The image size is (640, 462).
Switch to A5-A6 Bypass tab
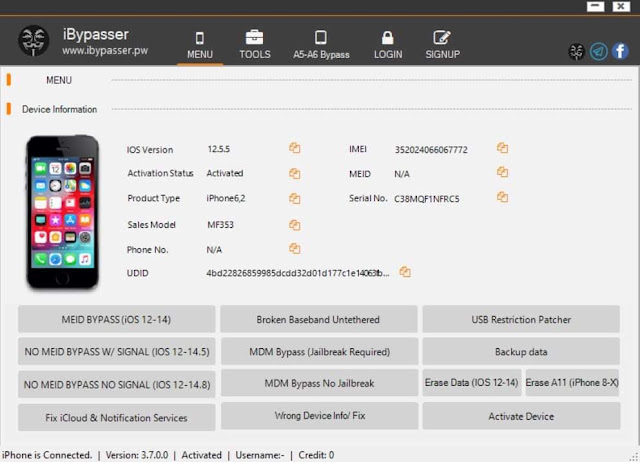321,45
